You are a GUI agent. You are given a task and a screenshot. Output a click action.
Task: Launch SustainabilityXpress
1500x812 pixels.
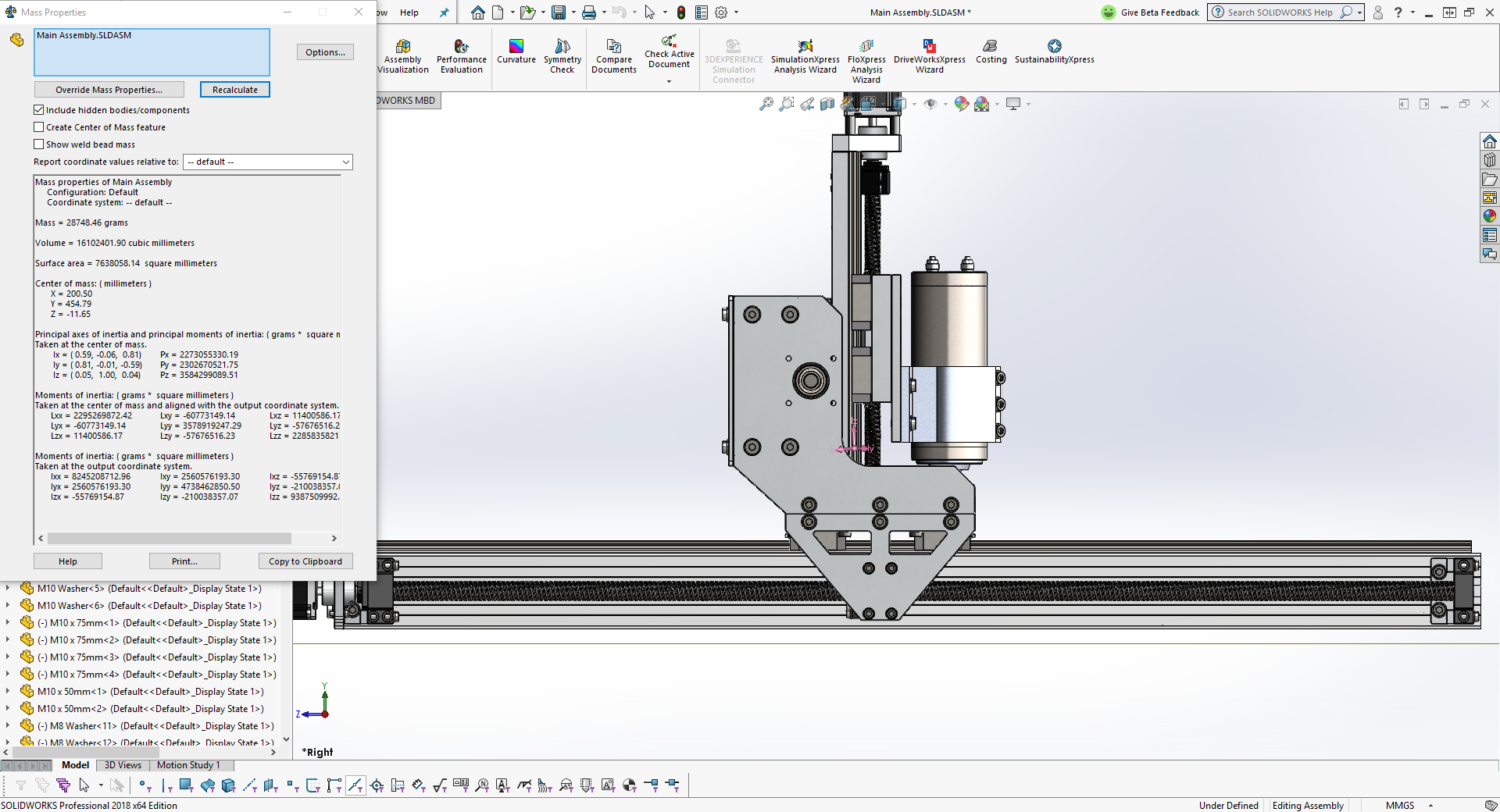tap(1054, 52)
